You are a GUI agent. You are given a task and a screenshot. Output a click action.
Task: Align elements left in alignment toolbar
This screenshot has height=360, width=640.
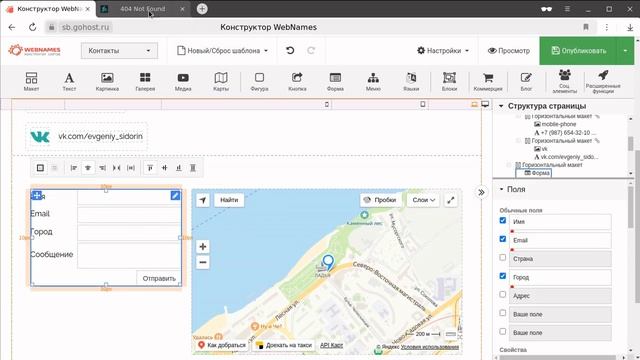click(74, 168)
